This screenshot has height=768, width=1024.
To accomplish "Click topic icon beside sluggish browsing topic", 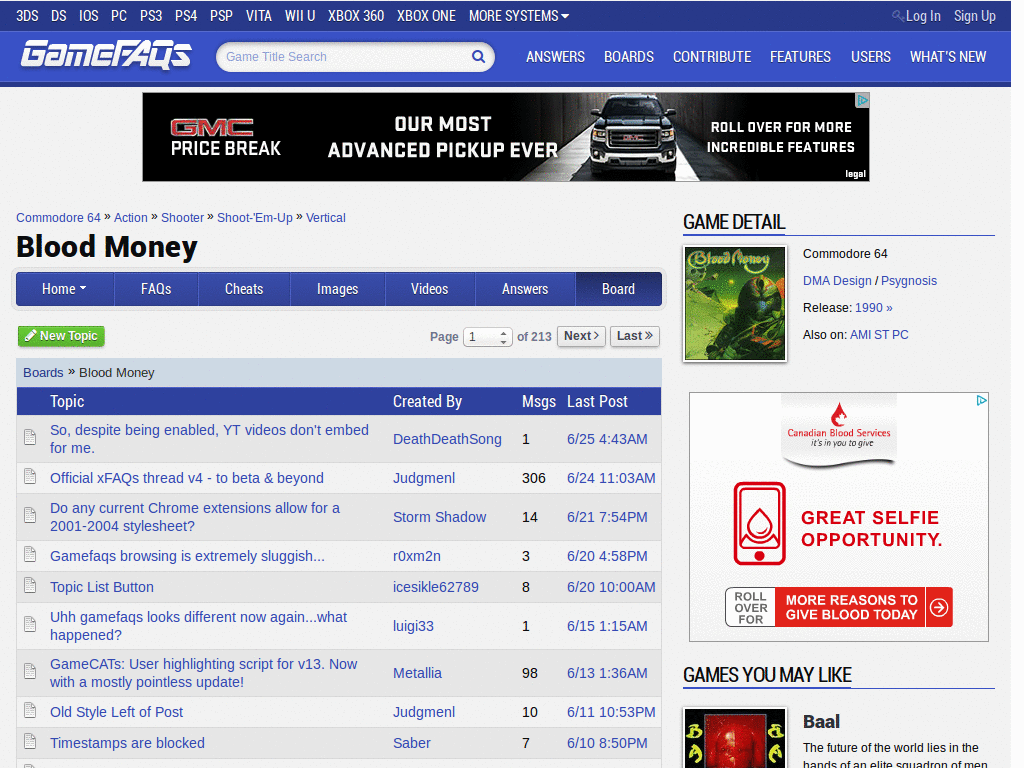I will click(30, 555).
